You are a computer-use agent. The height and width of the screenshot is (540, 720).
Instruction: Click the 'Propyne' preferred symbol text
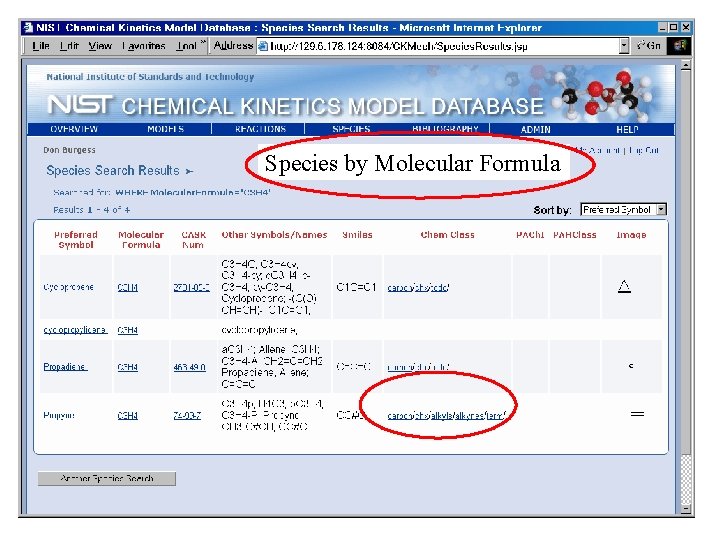[x=59, y=415]
